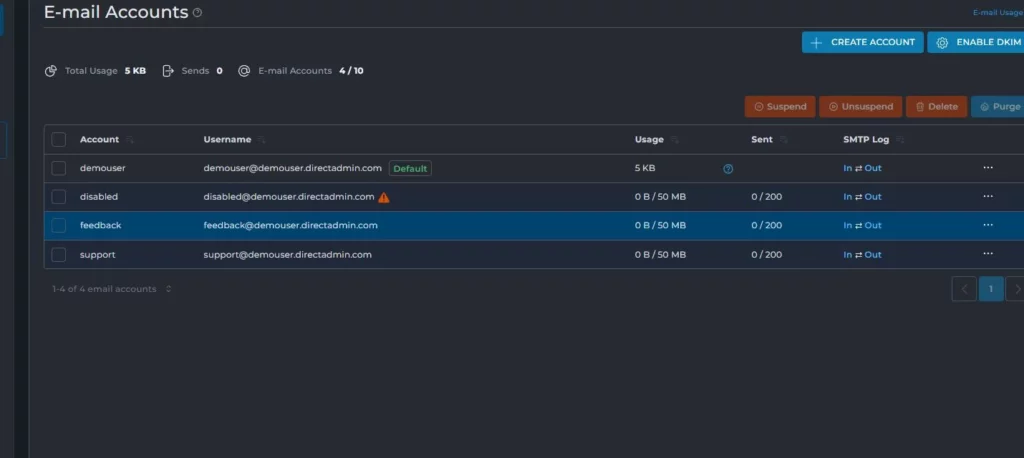
Task: Click the warning triangle on disabled account
Action: 384,197
